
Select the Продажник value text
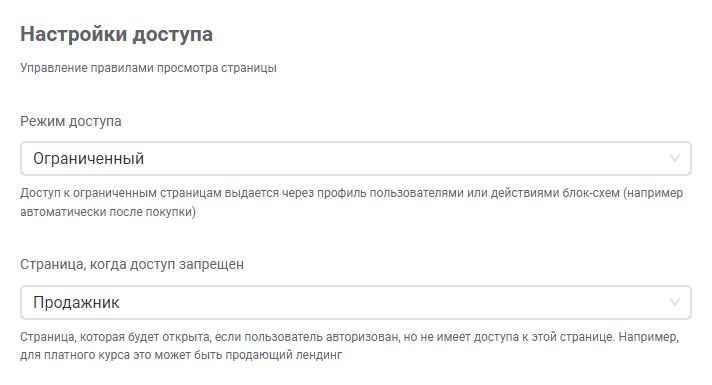pyautogui.click(x=76, y=302)
